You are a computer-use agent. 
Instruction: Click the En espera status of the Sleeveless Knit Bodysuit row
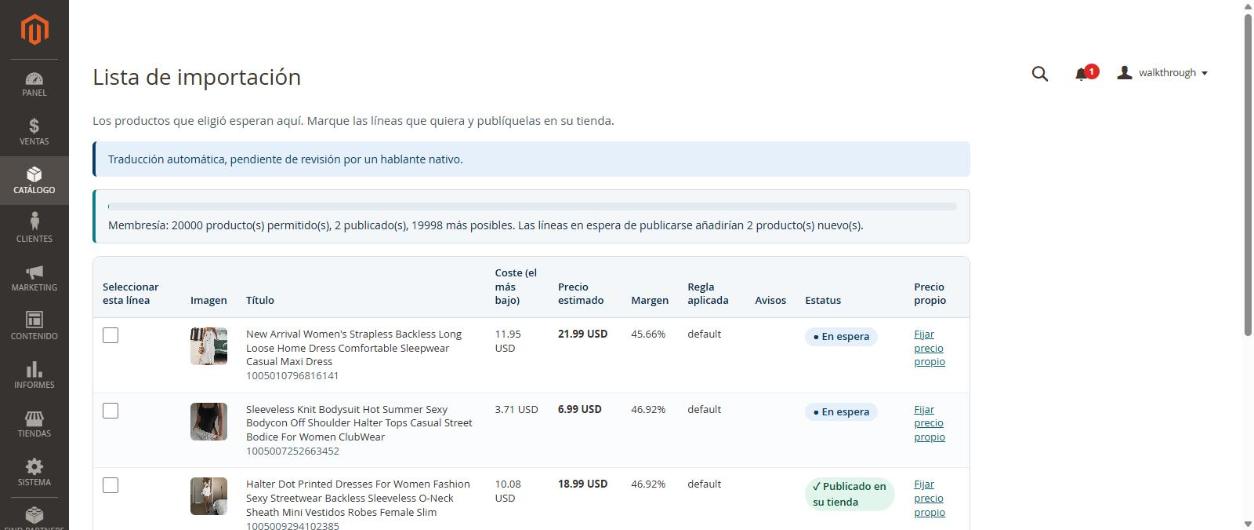(x=841, y=412)
